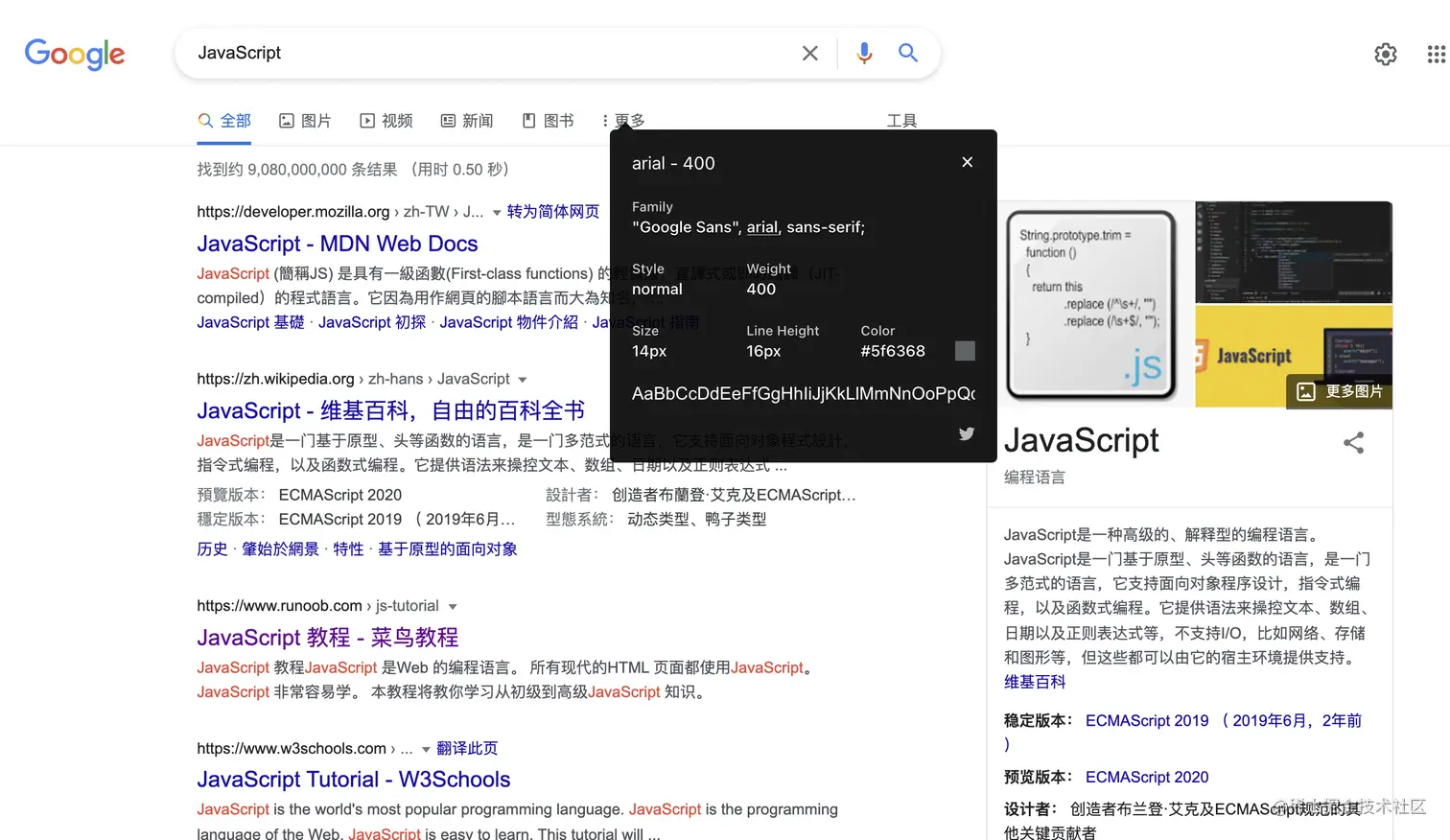Viewport: 1450px width, 840px height.
Task: Open 更多图片 more images button
Action: [x=1339, y=391]
